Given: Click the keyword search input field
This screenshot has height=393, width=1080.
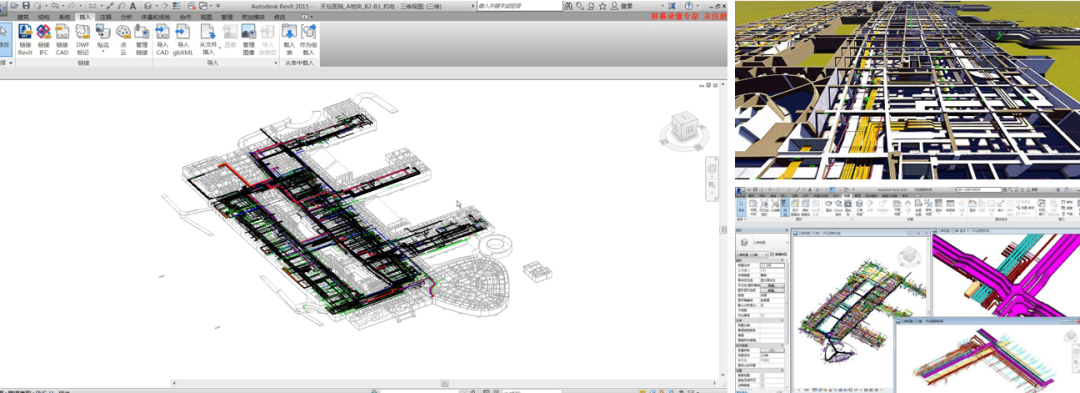Looking at the screenshot, I should pos(520,6).
